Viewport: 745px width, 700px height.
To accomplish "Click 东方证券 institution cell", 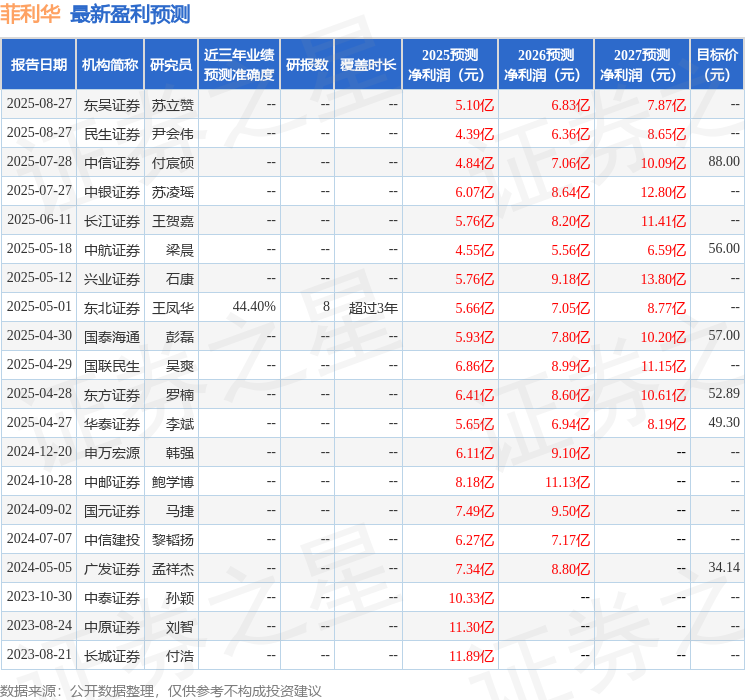I will (x=112, y=395).
